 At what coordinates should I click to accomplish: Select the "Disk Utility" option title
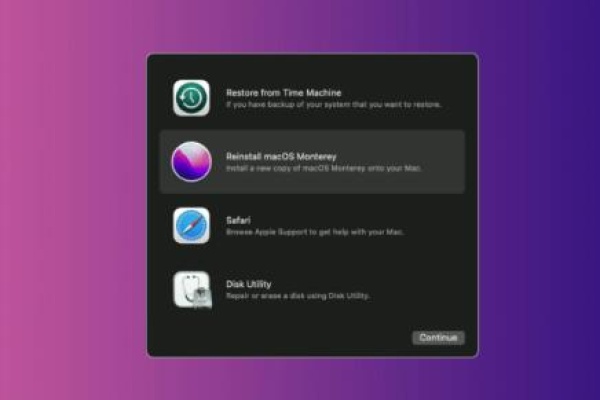[x=249, y=284]
